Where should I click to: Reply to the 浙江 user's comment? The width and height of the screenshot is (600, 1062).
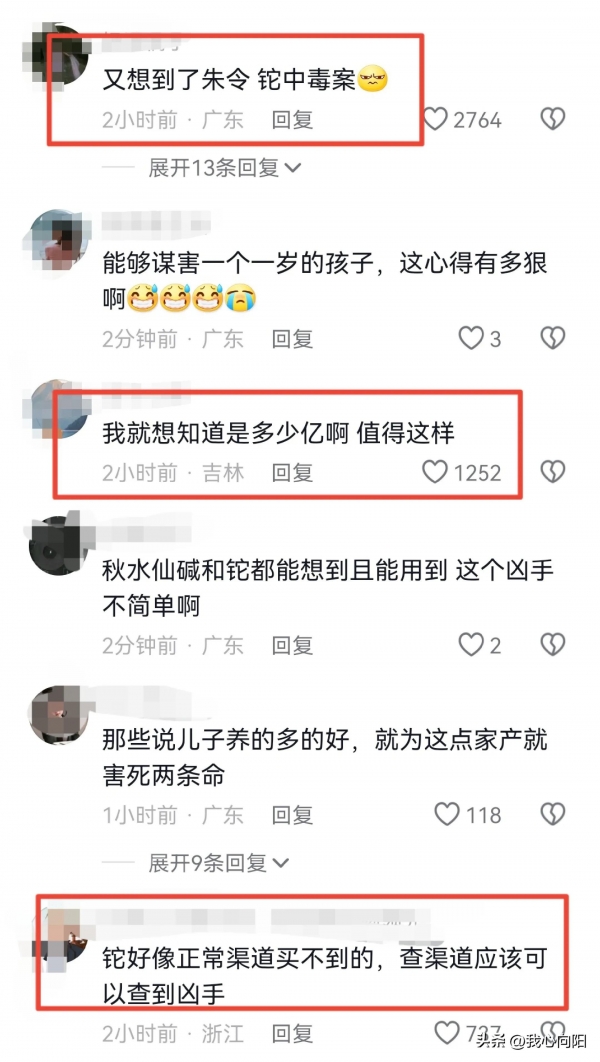[x=293, y=1034]
